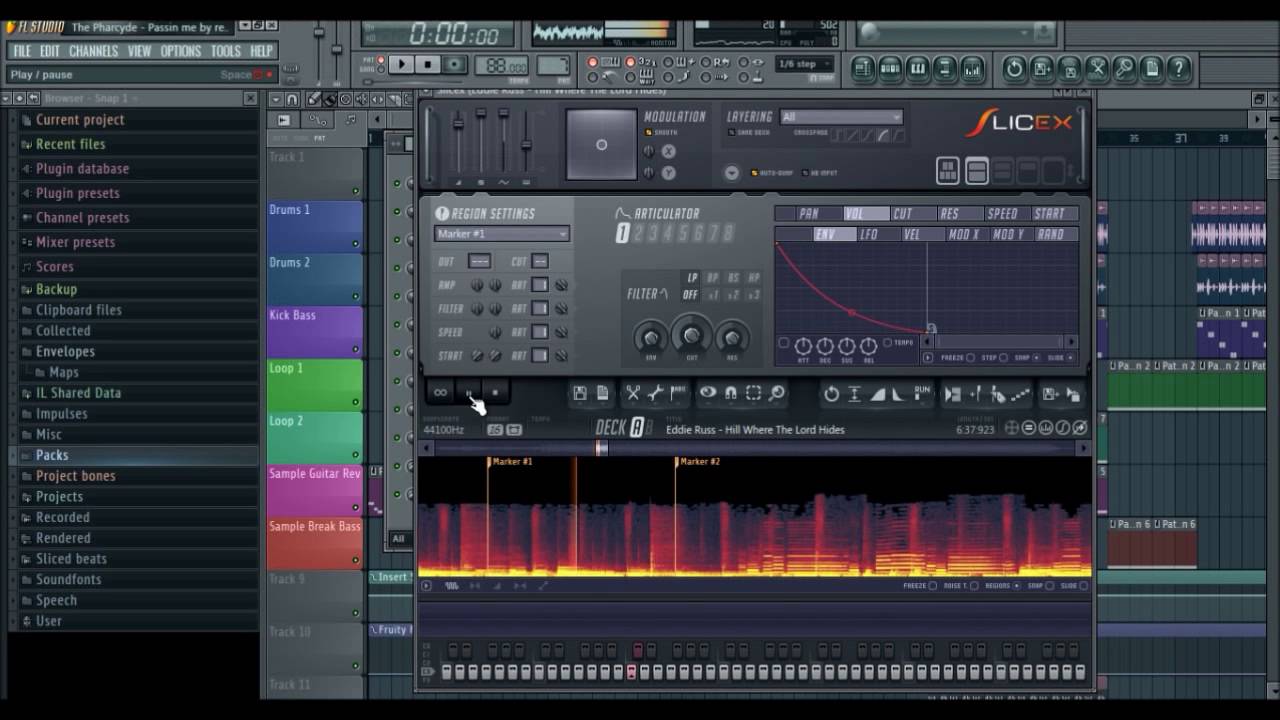Click the Slicex save disk icon
Image resolution: width=1280 pixels, height=720 pixels.
click(x=580, y=394)
